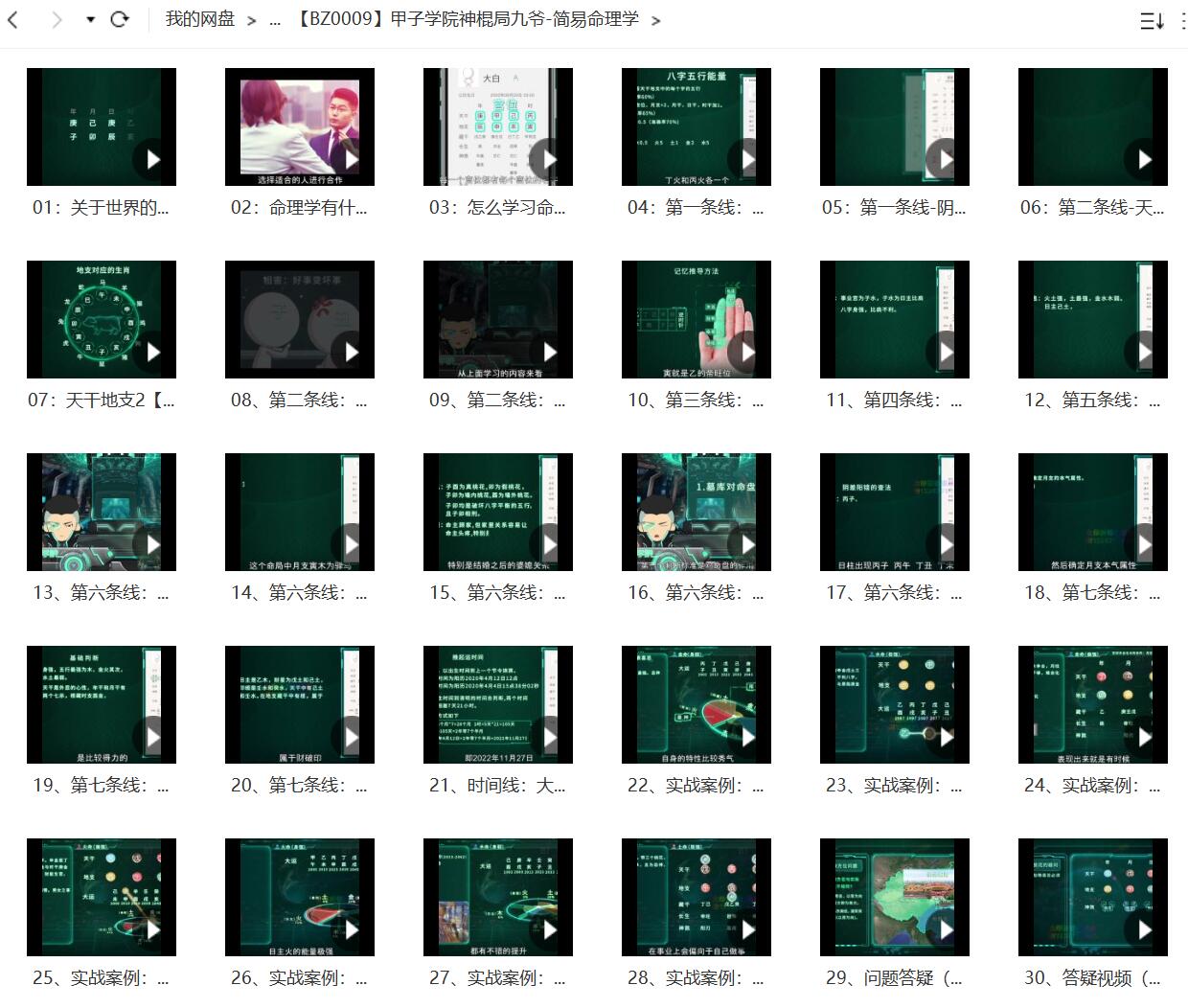Click play icon on video 30 答疑视频
1188x1008 pixels.
tap(1145, 929)
